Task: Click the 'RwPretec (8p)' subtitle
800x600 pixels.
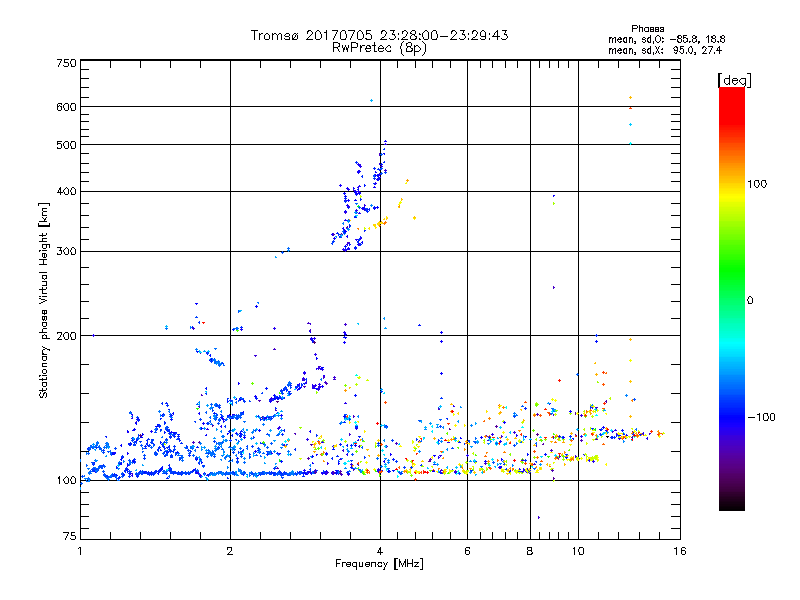Action: [379, 48]
